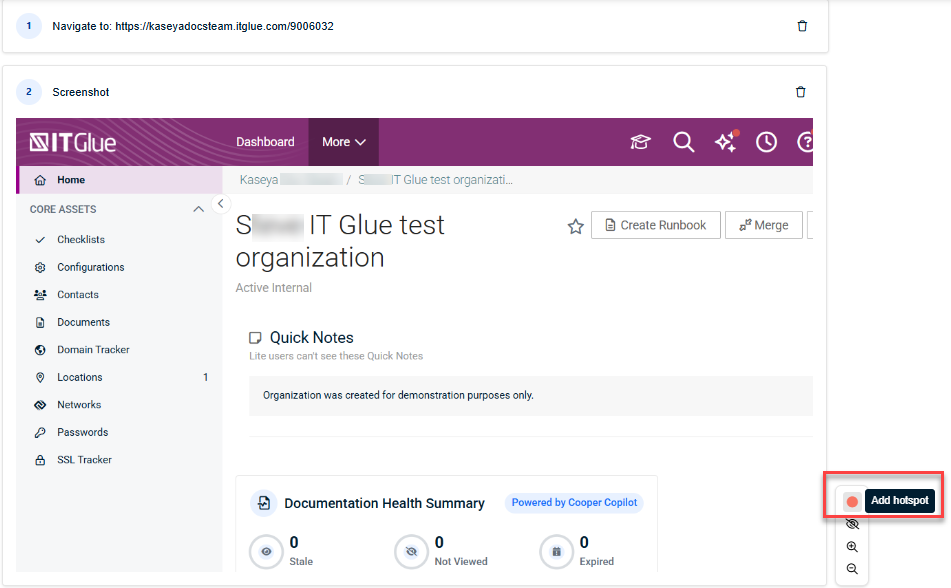Follow the Kaseya breadcrumb link

291,180
